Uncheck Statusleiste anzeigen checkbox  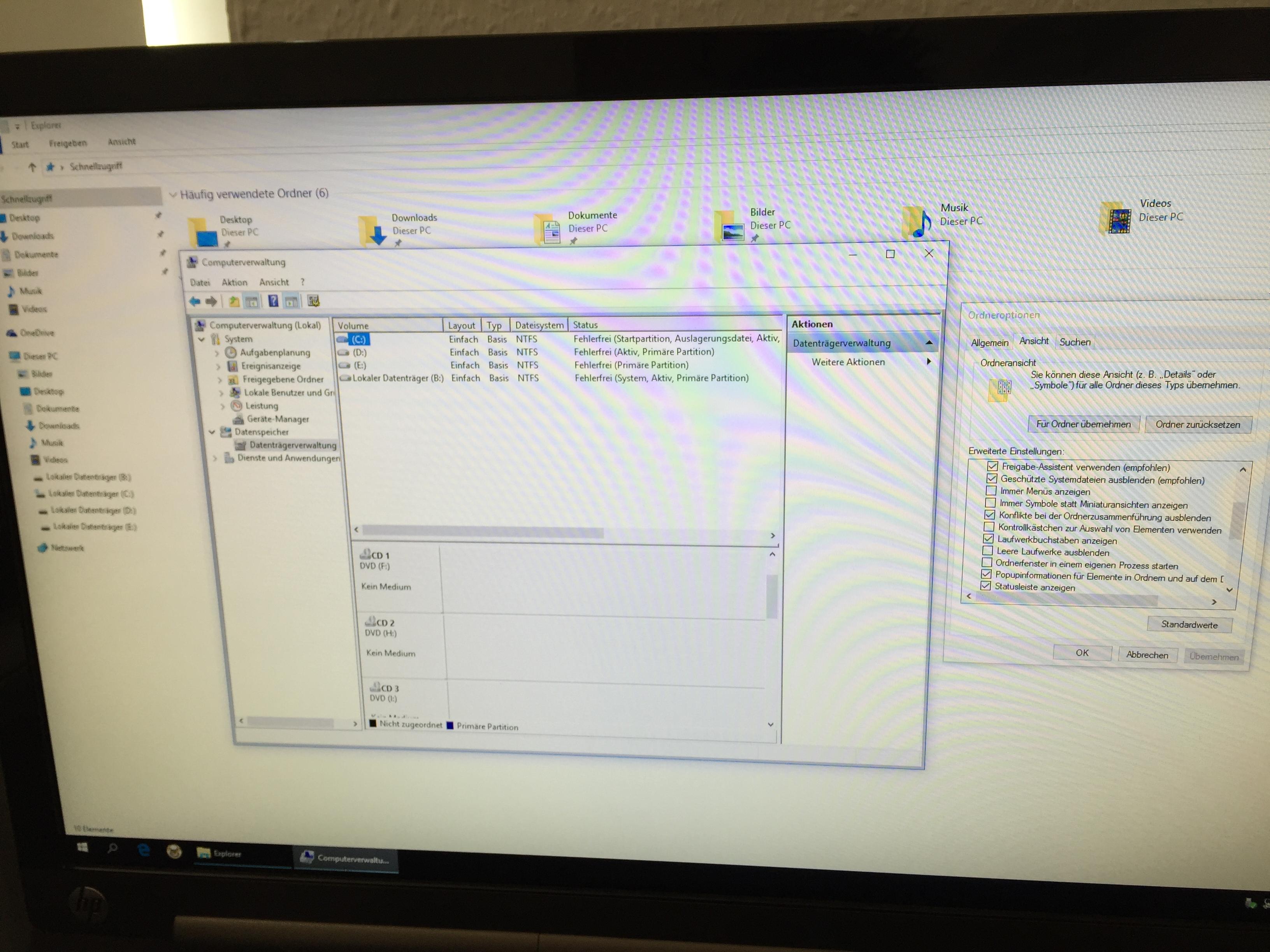coord(986,586)
